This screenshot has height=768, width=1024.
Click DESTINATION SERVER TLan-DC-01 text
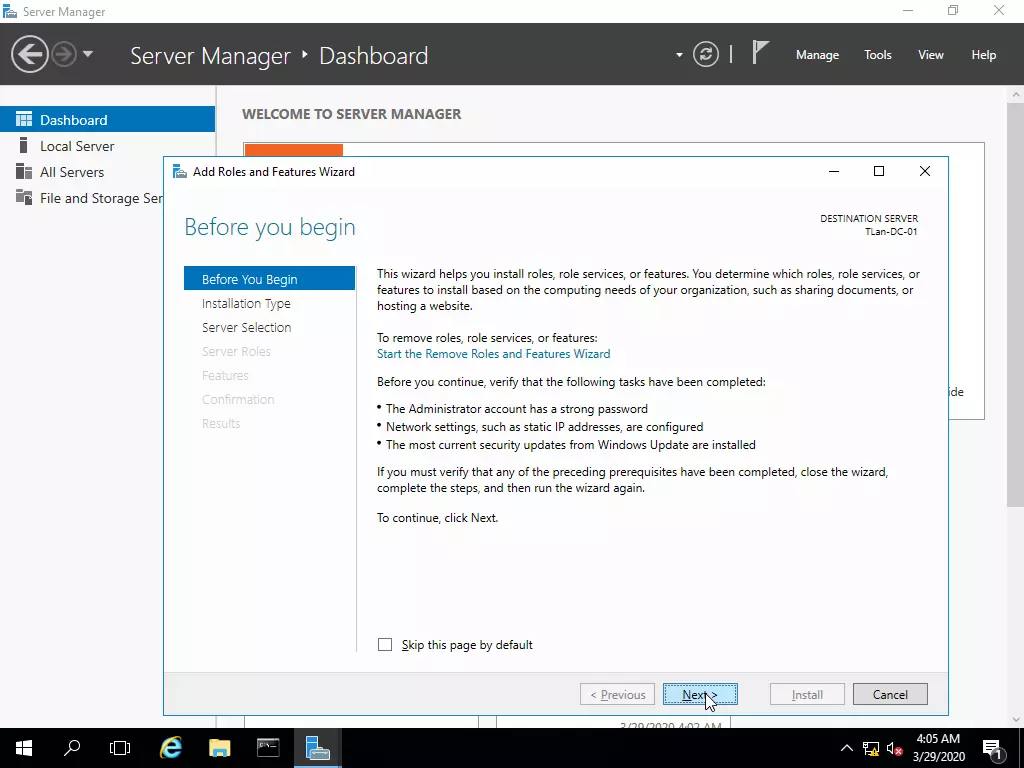coord(869,225)
